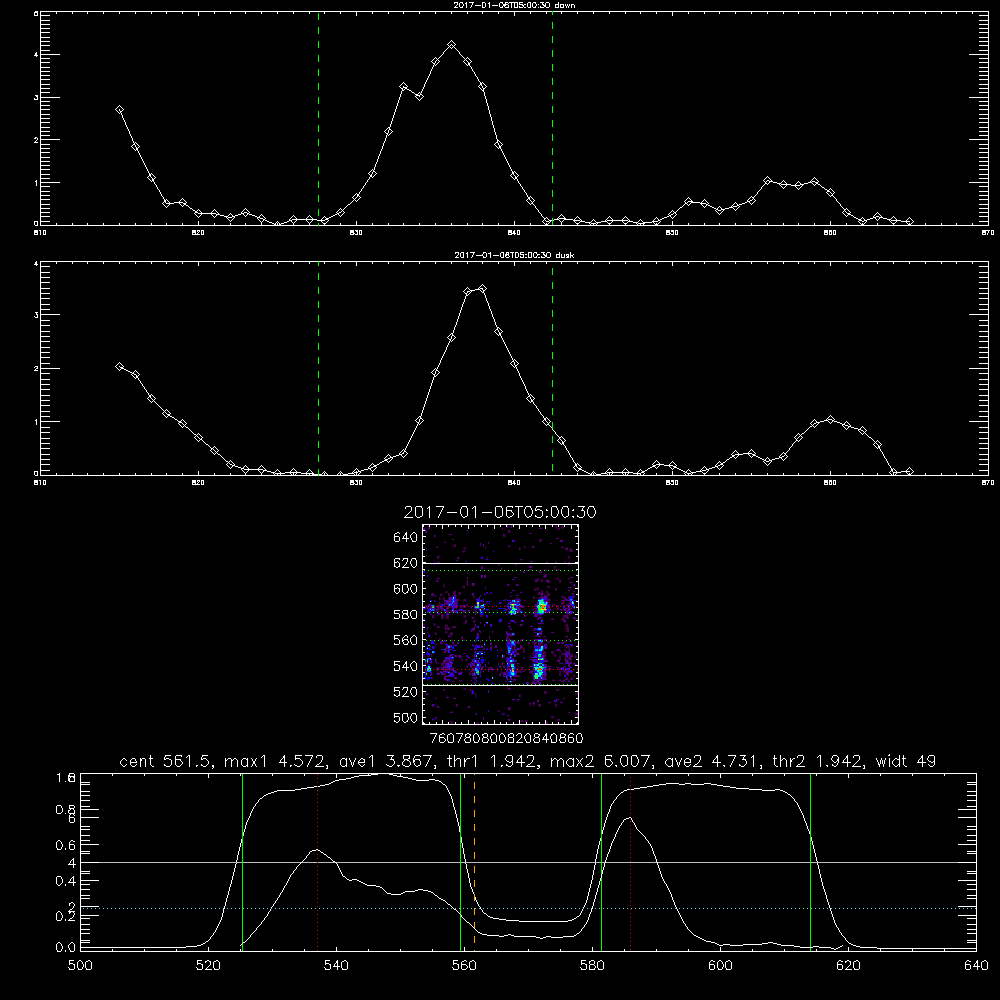Click the '540' y-axis label beside spectral image

point(406,666)
